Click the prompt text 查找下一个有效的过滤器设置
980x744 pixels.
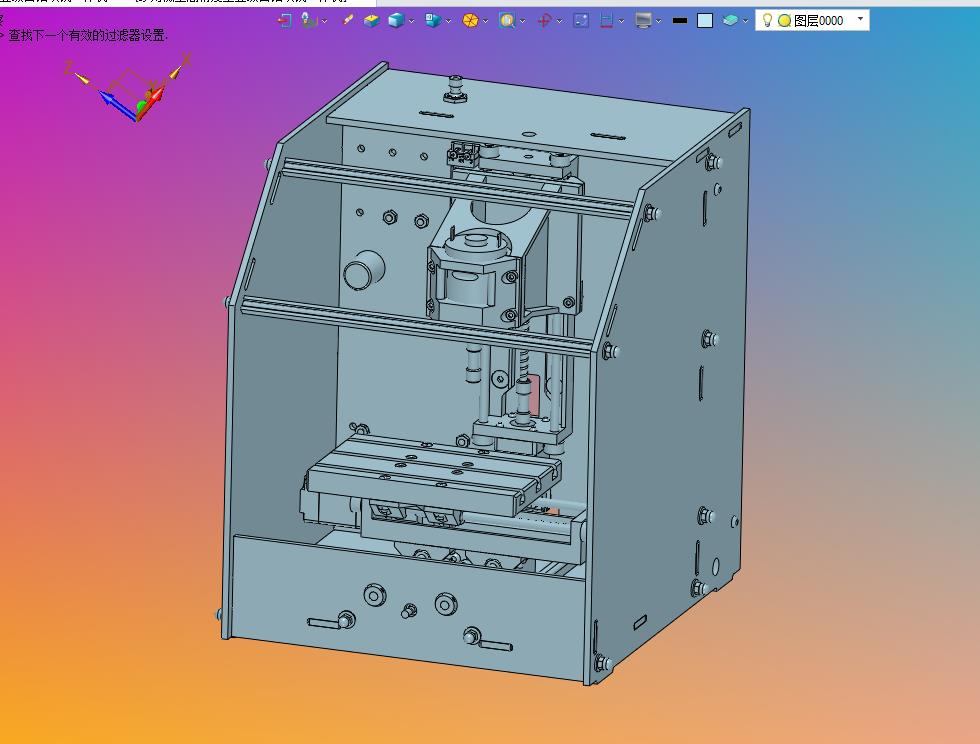click(x=88, y=36)
